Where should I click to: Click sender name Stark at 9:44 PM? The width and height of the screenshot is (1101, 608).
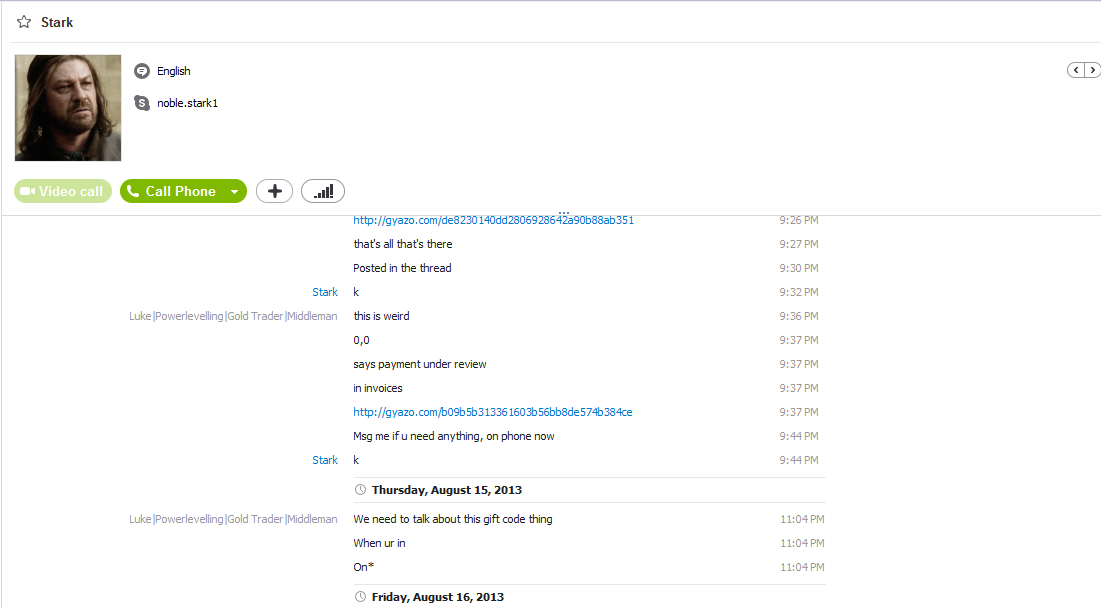[325, 460]
